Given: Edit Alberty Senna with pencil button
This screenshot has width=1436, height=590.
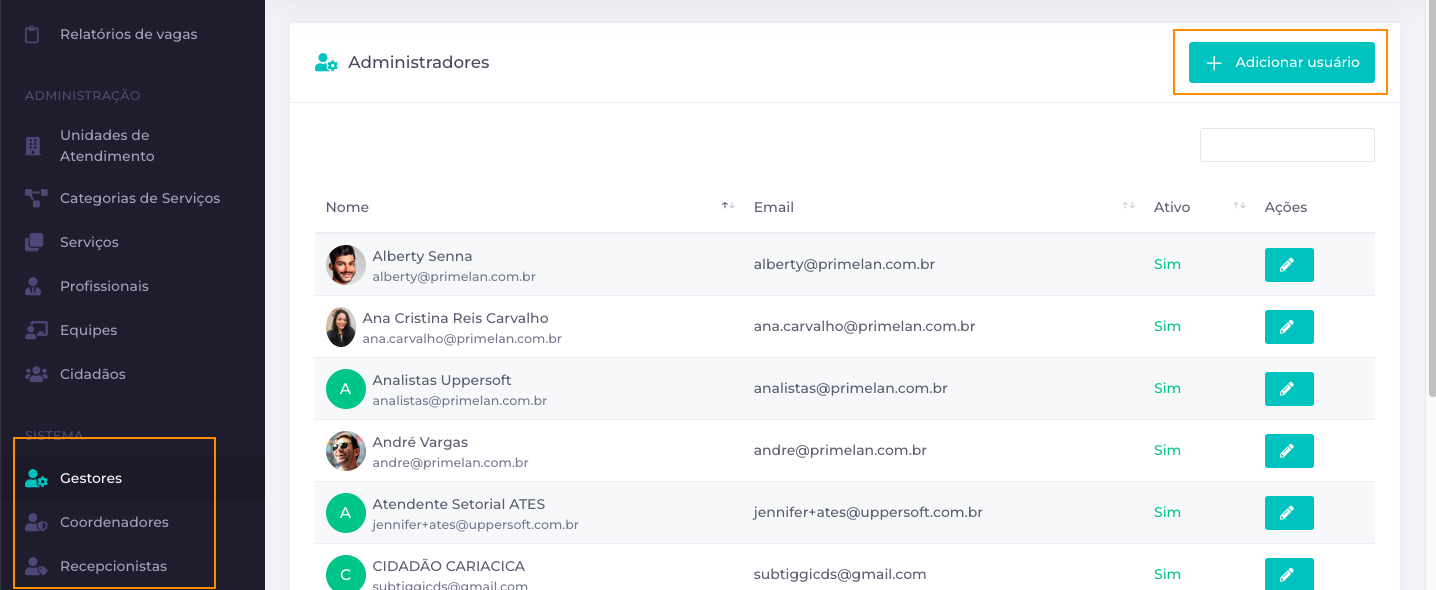Looking at the screenshot, I should [x=1289, y=265].
